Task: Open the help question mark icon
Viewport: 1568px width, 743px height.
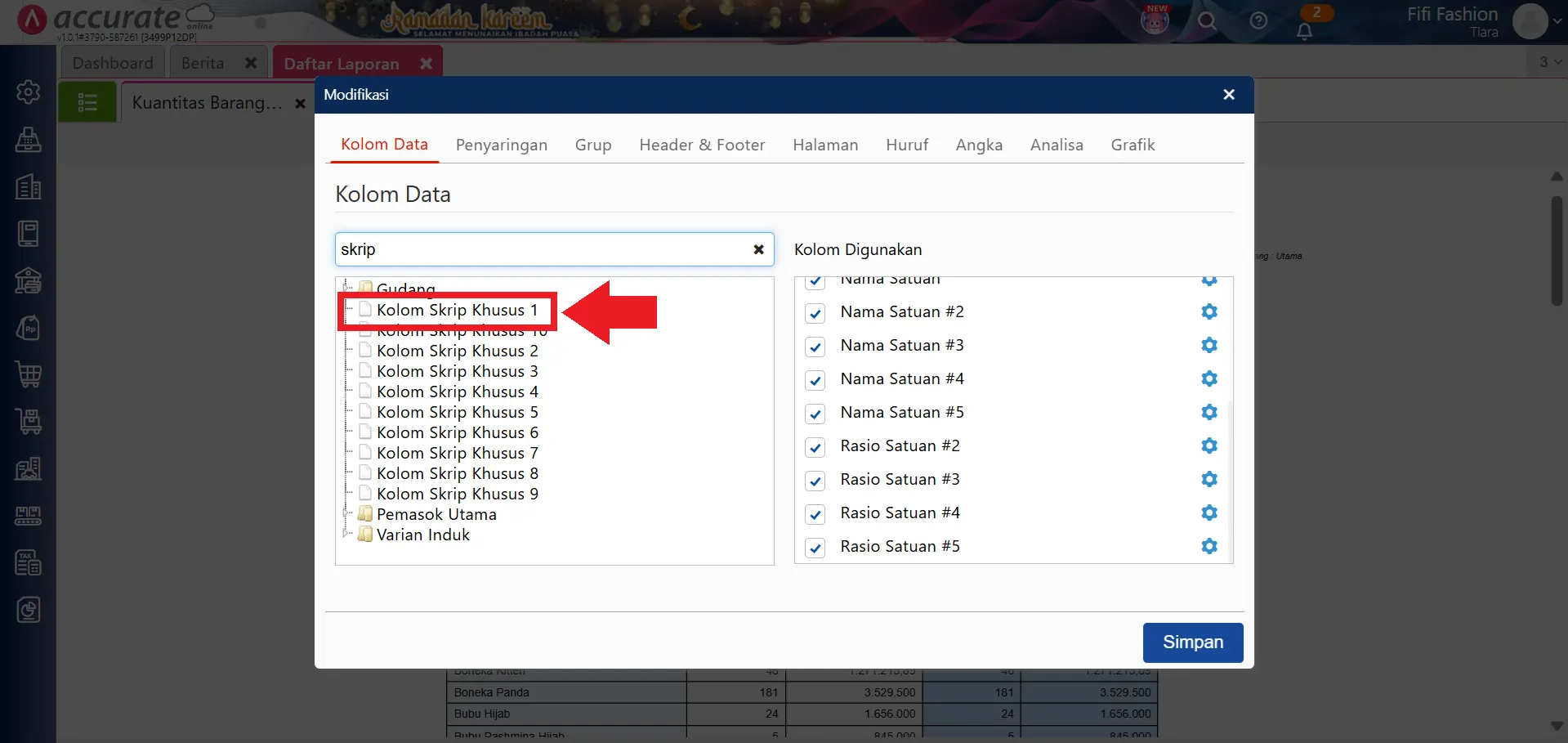Action: [x=1258, y=21]
